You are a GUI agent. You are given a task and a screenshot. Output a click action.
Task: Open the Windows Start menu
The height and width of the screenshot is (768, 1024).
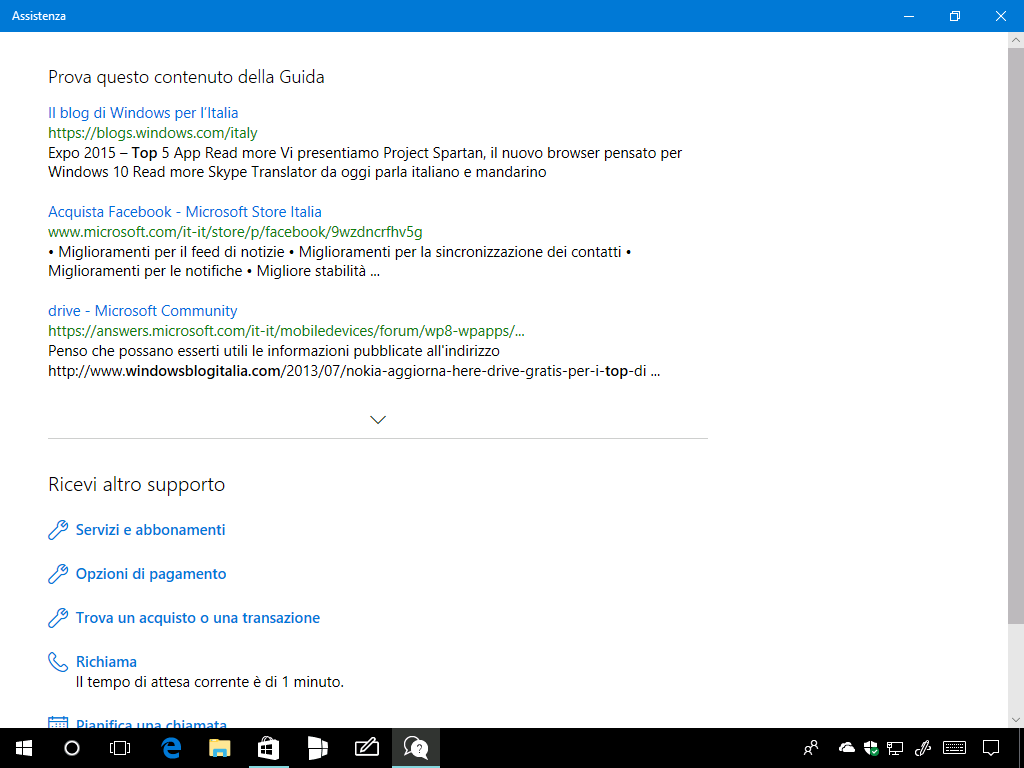pos(24,748)
